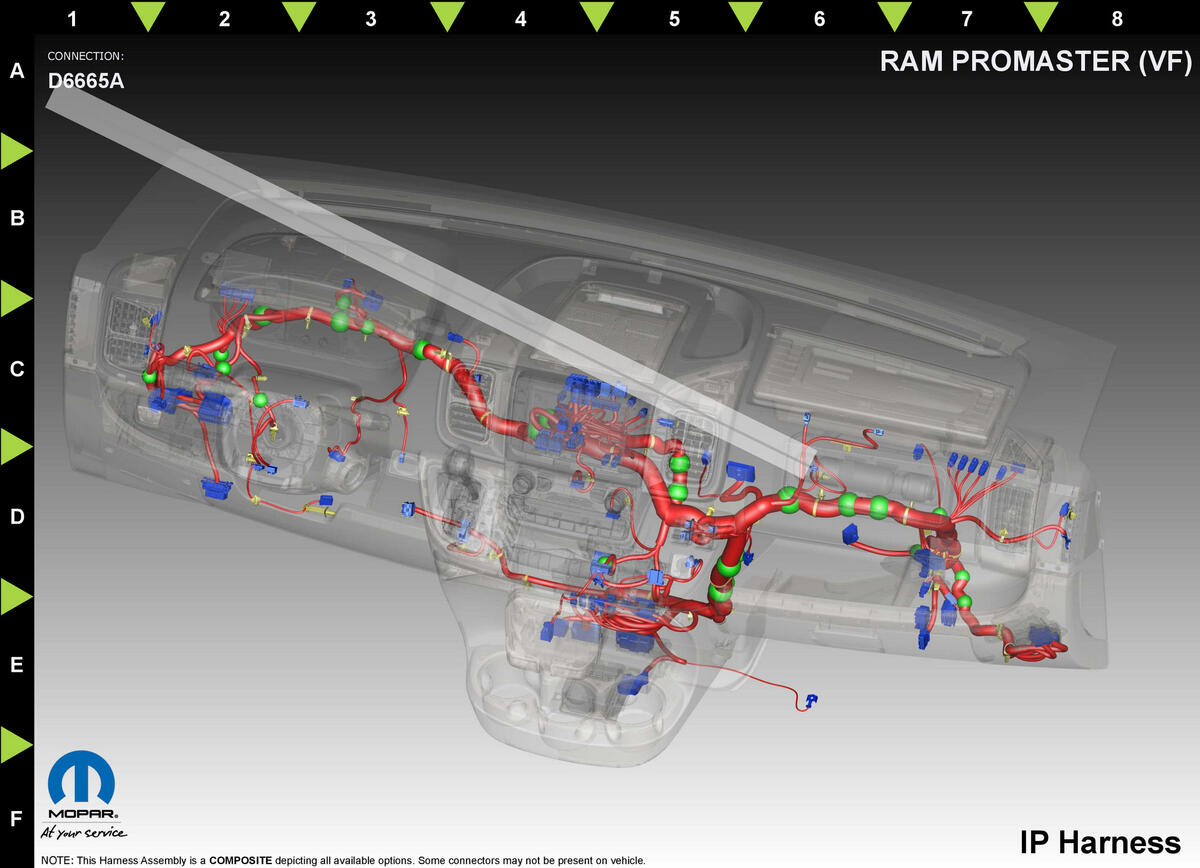Screen dimensions: 1200x868
Task: Select the green arrow marker between rows C and D
Action: point(16,447)
